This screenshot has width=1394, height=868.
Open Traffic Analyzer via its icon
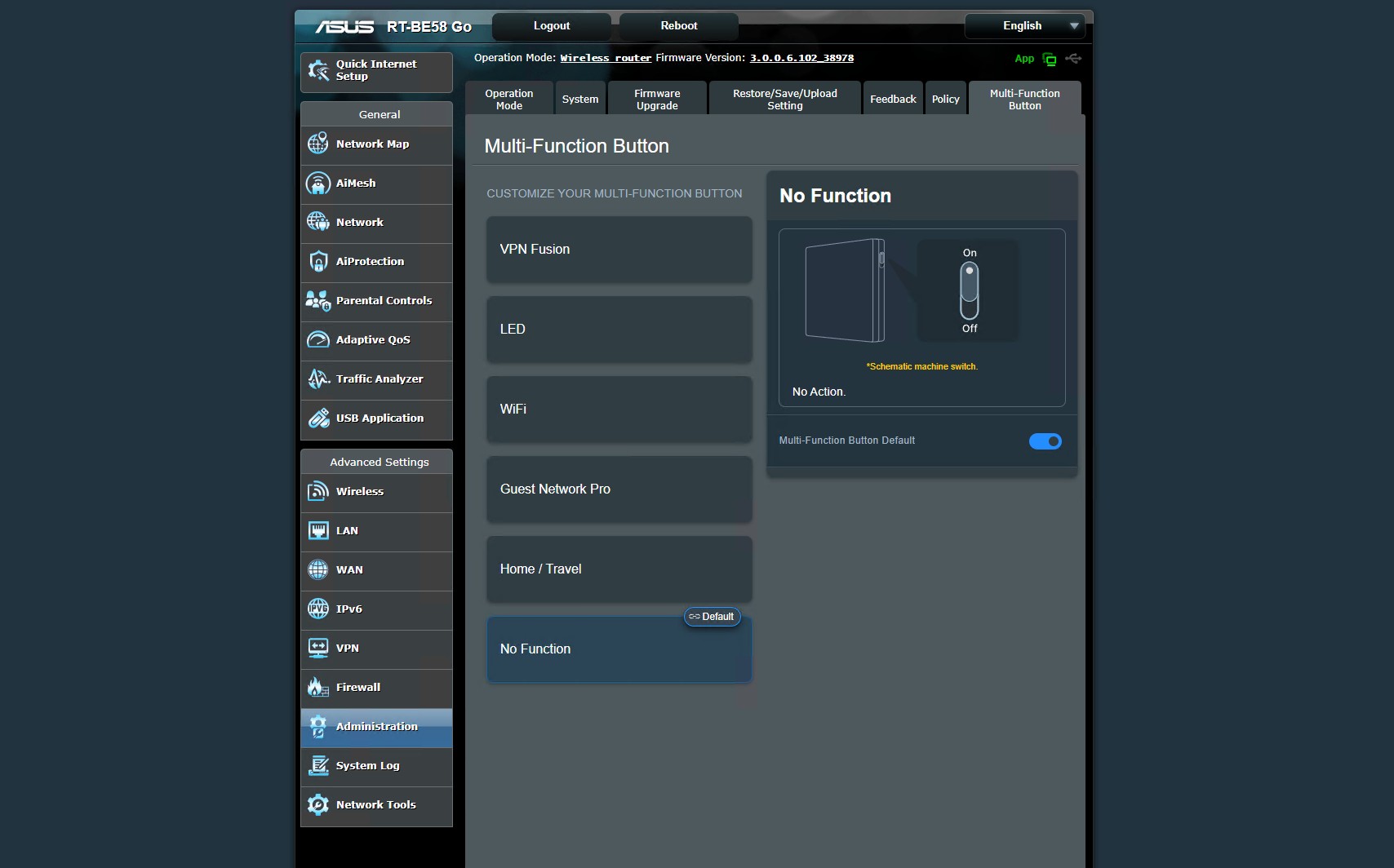tap(317, 379)
